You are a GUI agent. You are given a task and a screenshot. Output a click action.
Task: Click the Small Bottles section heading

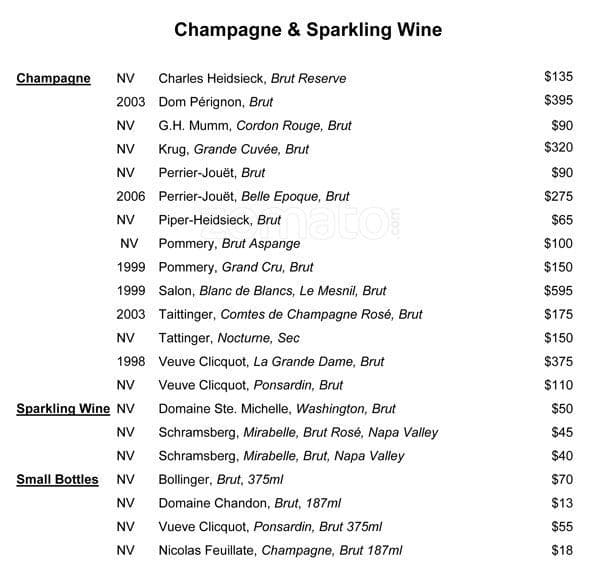57,479
